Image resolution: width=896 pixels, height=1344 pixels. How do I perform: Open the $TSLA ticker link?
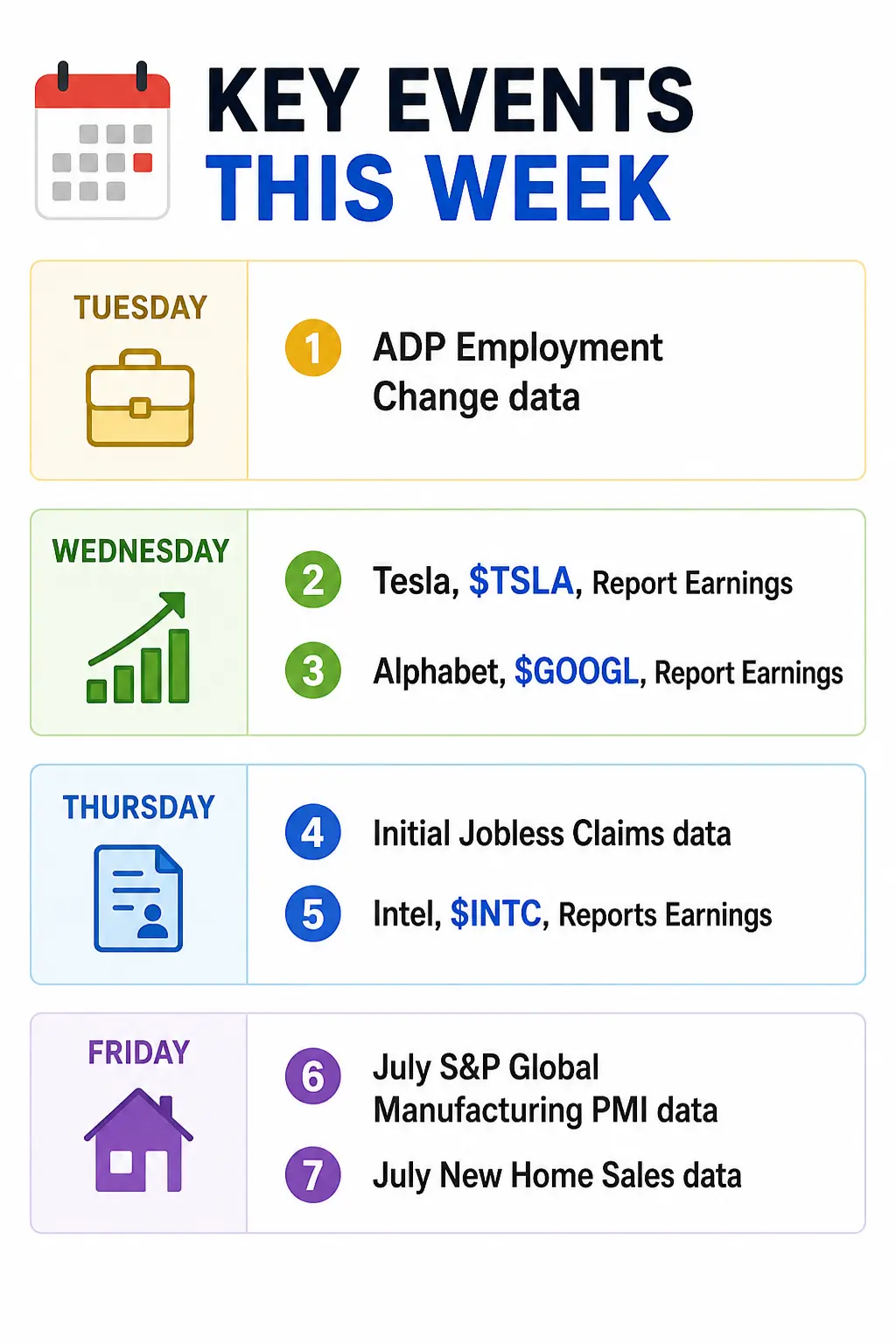[521, 581]
